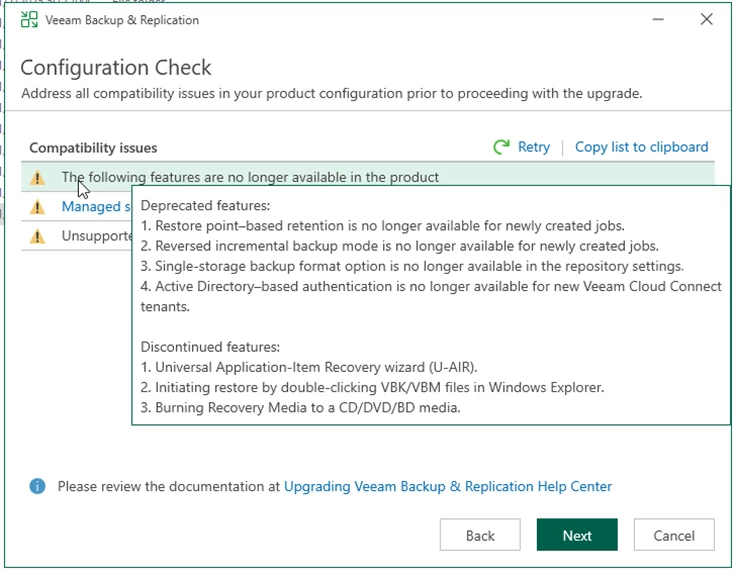The image size is (736, 575).
Task: Click warning icon next to Managed issue
Action: 38,207
